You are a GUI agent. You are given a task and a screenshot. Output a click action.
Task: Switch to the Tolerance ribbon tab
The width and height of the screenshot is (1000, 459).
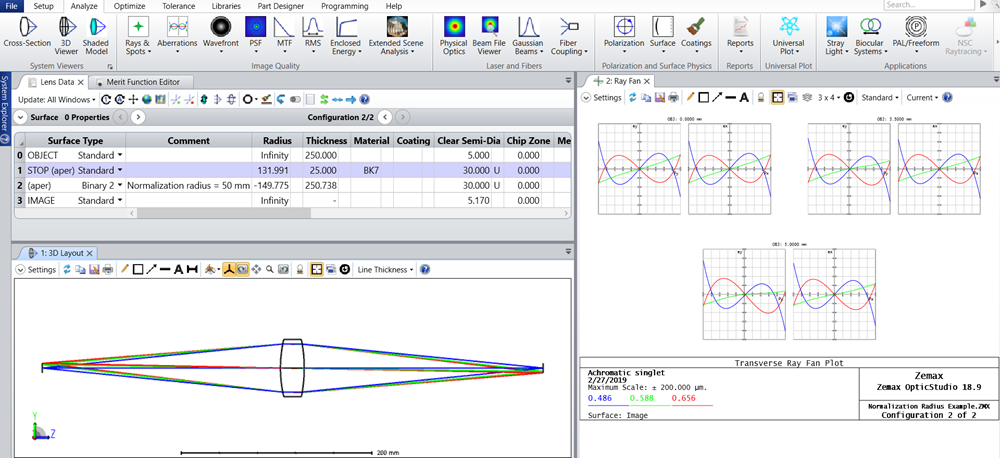click(179, 6)
